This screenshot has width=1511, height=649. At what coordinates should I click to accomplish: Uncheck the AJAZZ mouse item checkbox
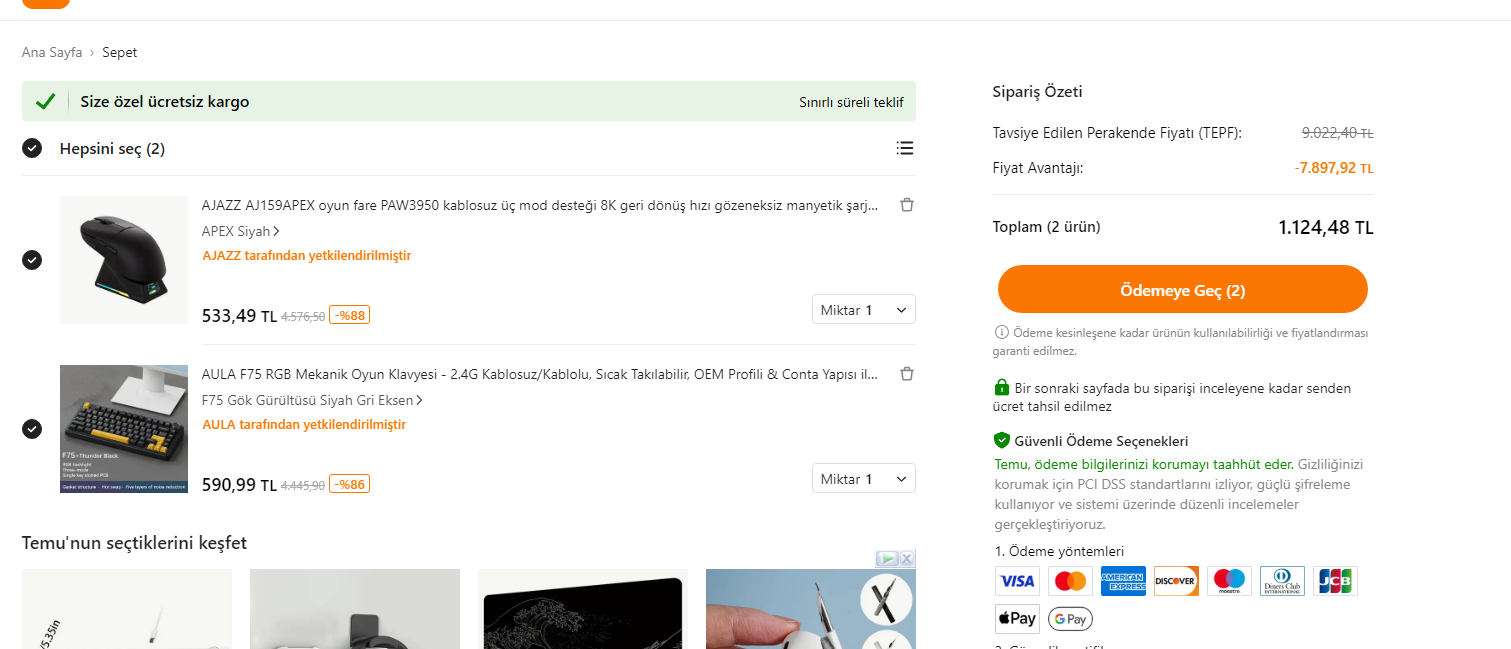32,260
